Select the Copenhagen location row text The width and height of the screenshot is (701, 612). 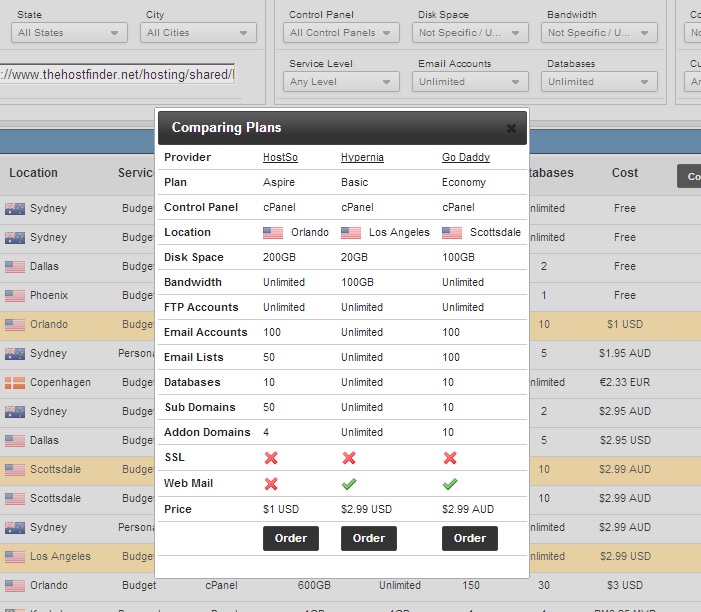pyautogui.click(x=60, y=383)
